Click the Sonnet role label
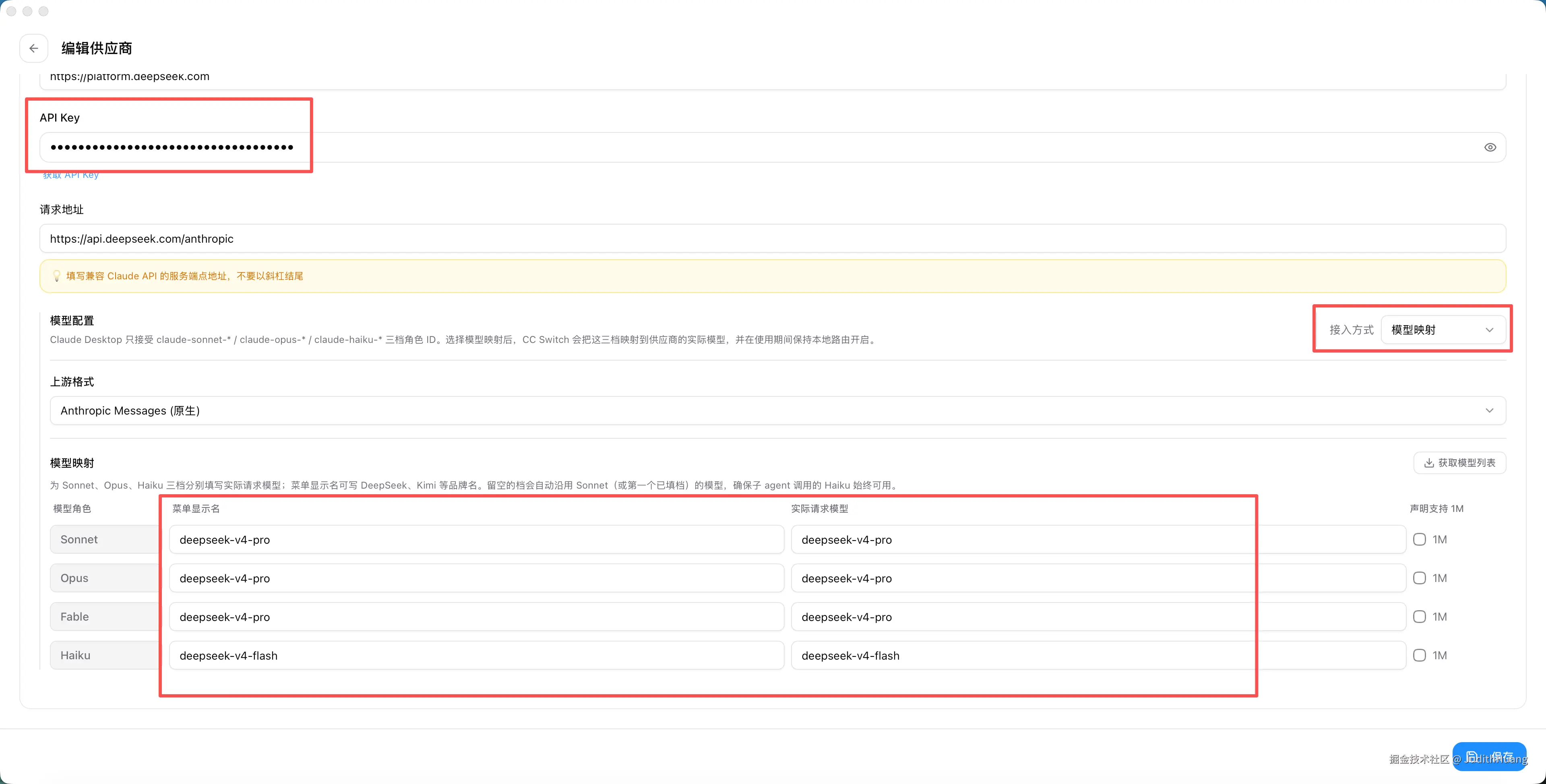 point(79,539)
